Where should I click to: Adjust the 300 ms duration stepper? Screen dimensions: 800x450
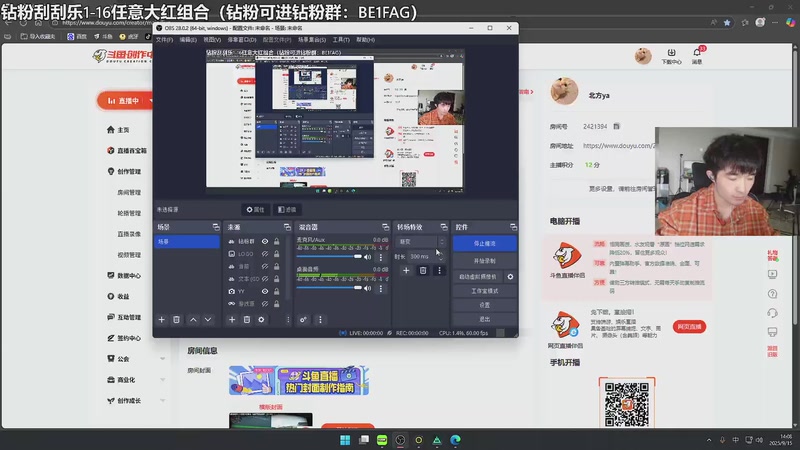click(441, 257)
